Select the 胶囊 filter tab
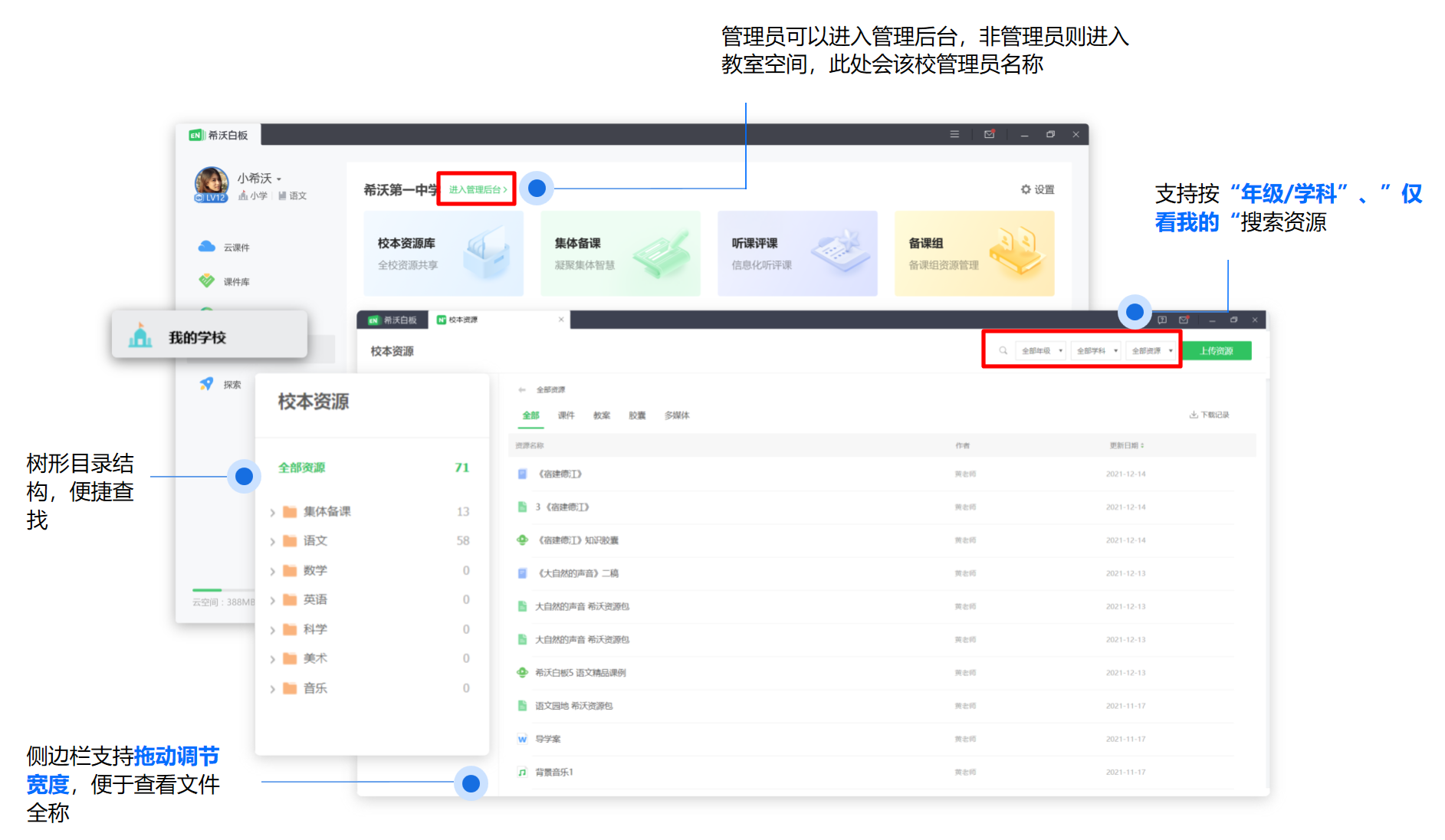 pyautogui.click(x=637, y=415)
